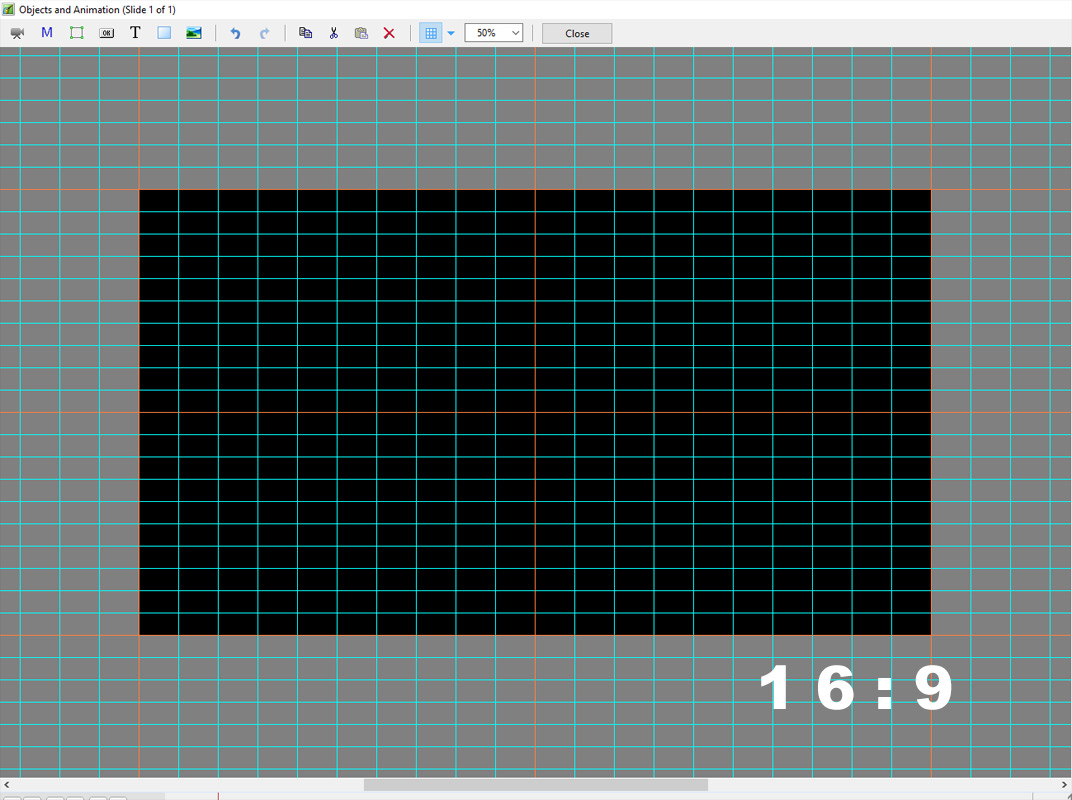
Task: Add a mask using the M icon
Action: point(47,33)
